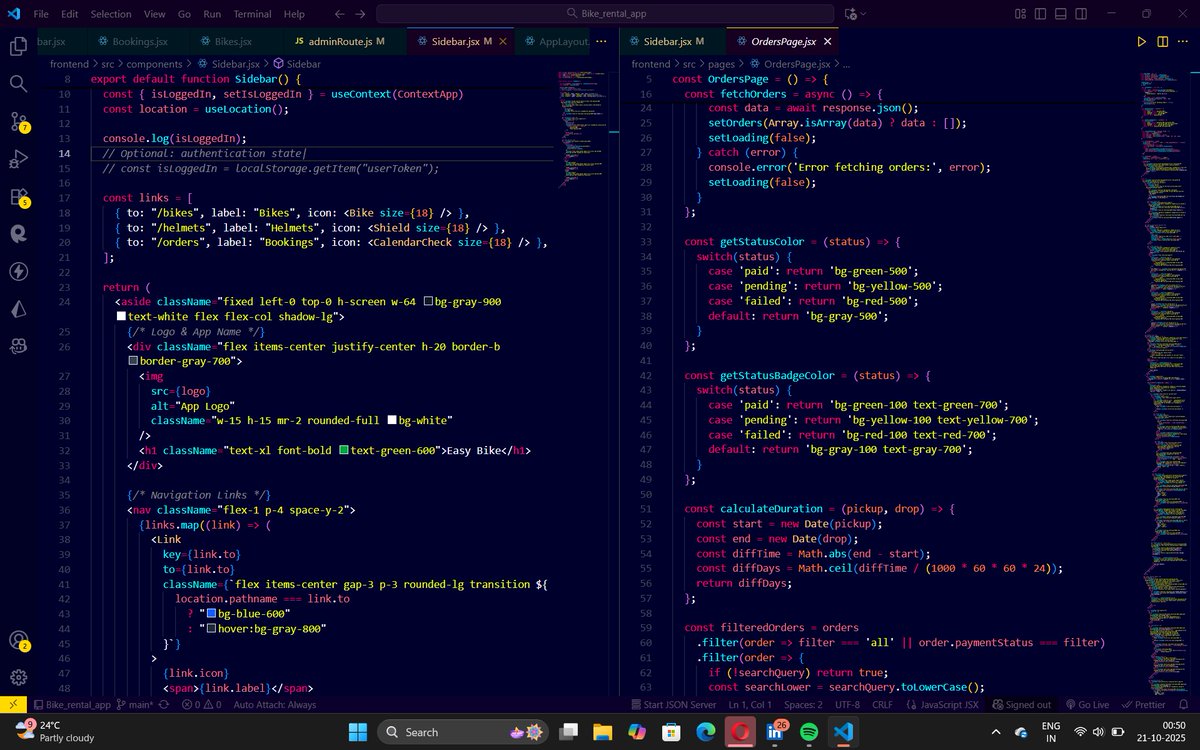Click the Bike_rental_app command center search box
This screenshot has width=1200, height=750.
(607, 14)
